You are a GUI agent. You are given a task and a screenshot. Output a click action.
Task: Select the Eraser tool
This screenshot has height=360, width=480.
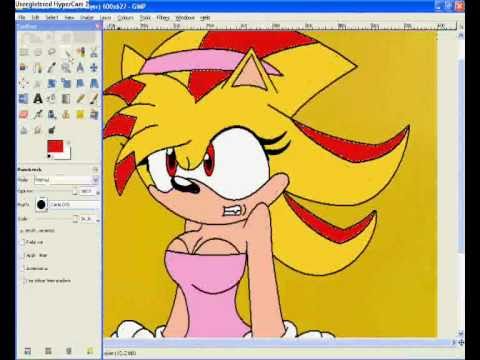tap(24, 115)
